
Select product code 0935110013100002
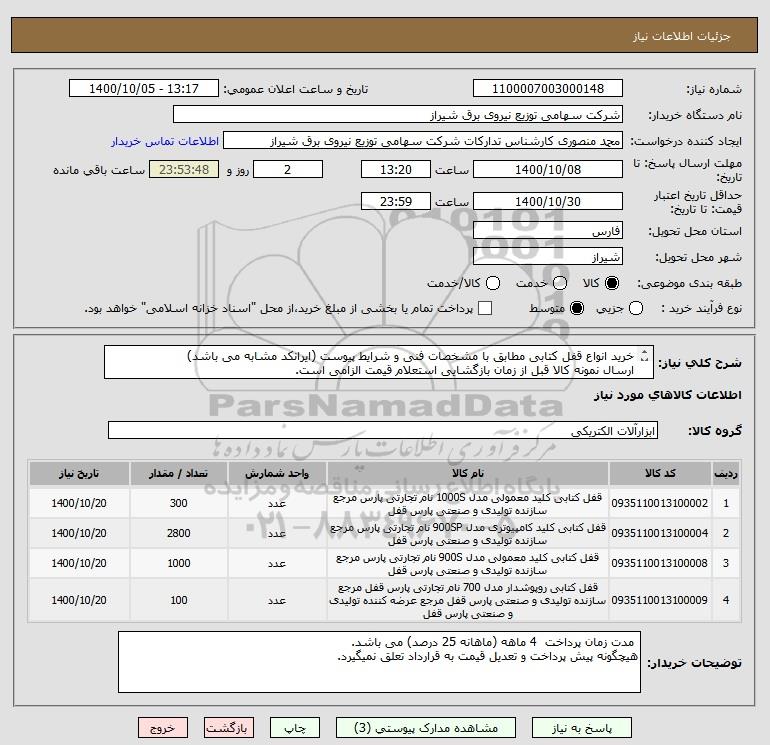coord(660,504)
